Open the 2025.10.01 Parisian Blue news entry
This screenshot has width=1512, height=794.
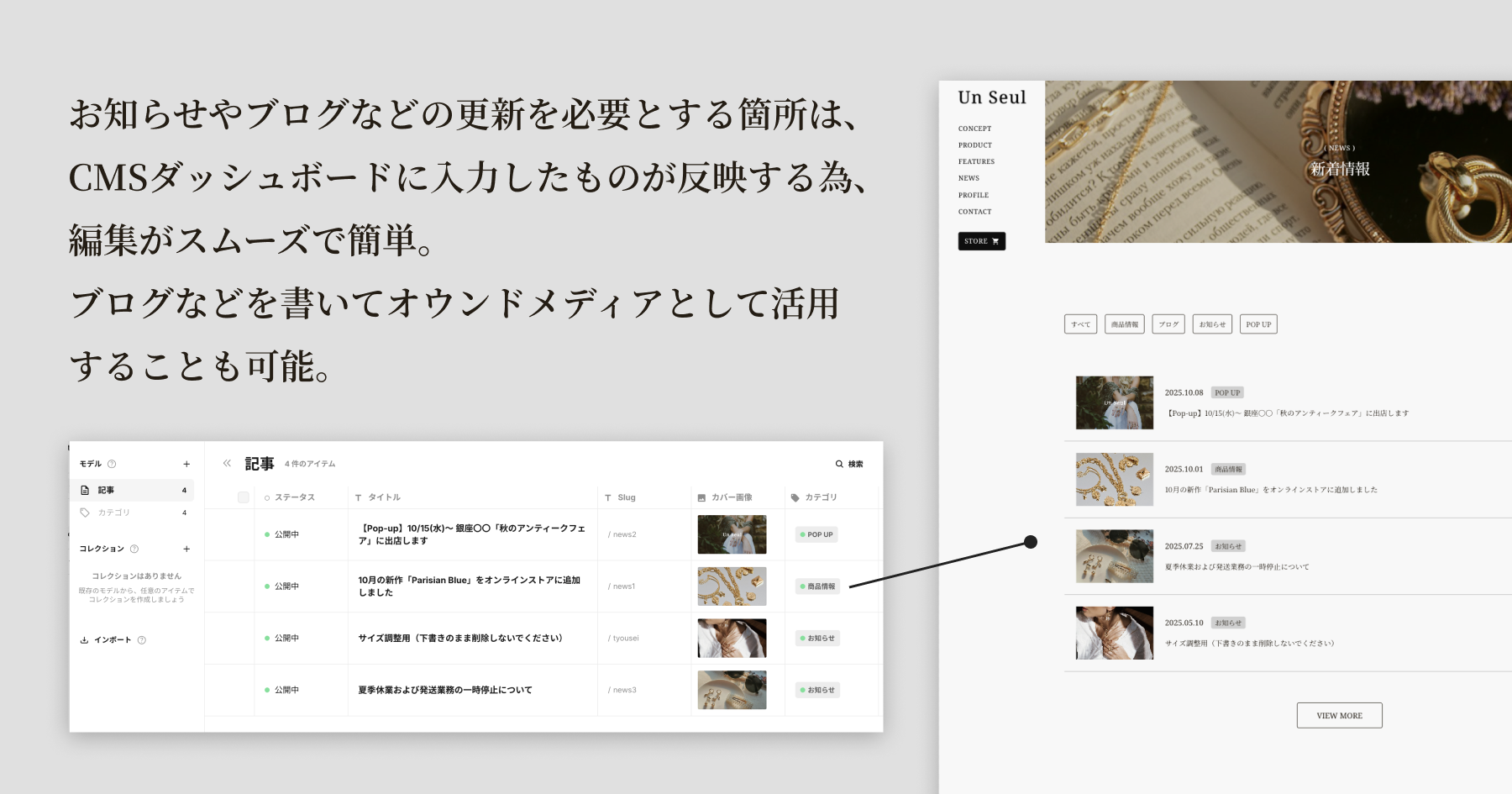coord(1288,480)
